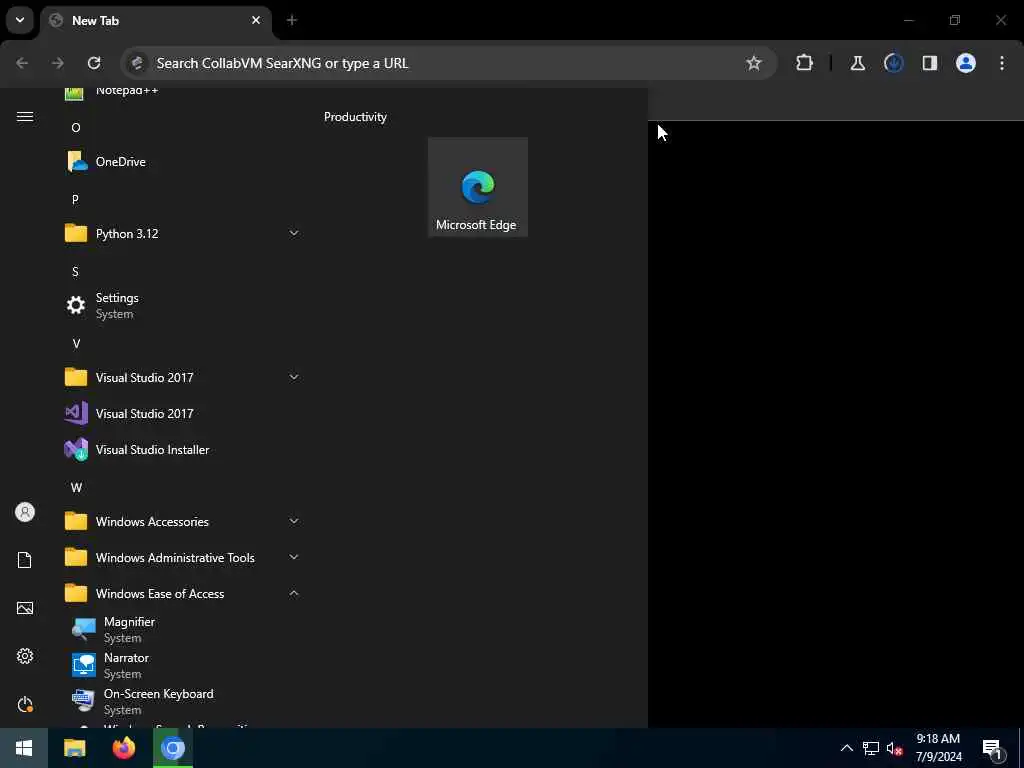Image resolution: width=1024 pixels, height=768 pixels.
Task: Expand Windows Administrative Tools folder
Action: [x=183, y=558]
